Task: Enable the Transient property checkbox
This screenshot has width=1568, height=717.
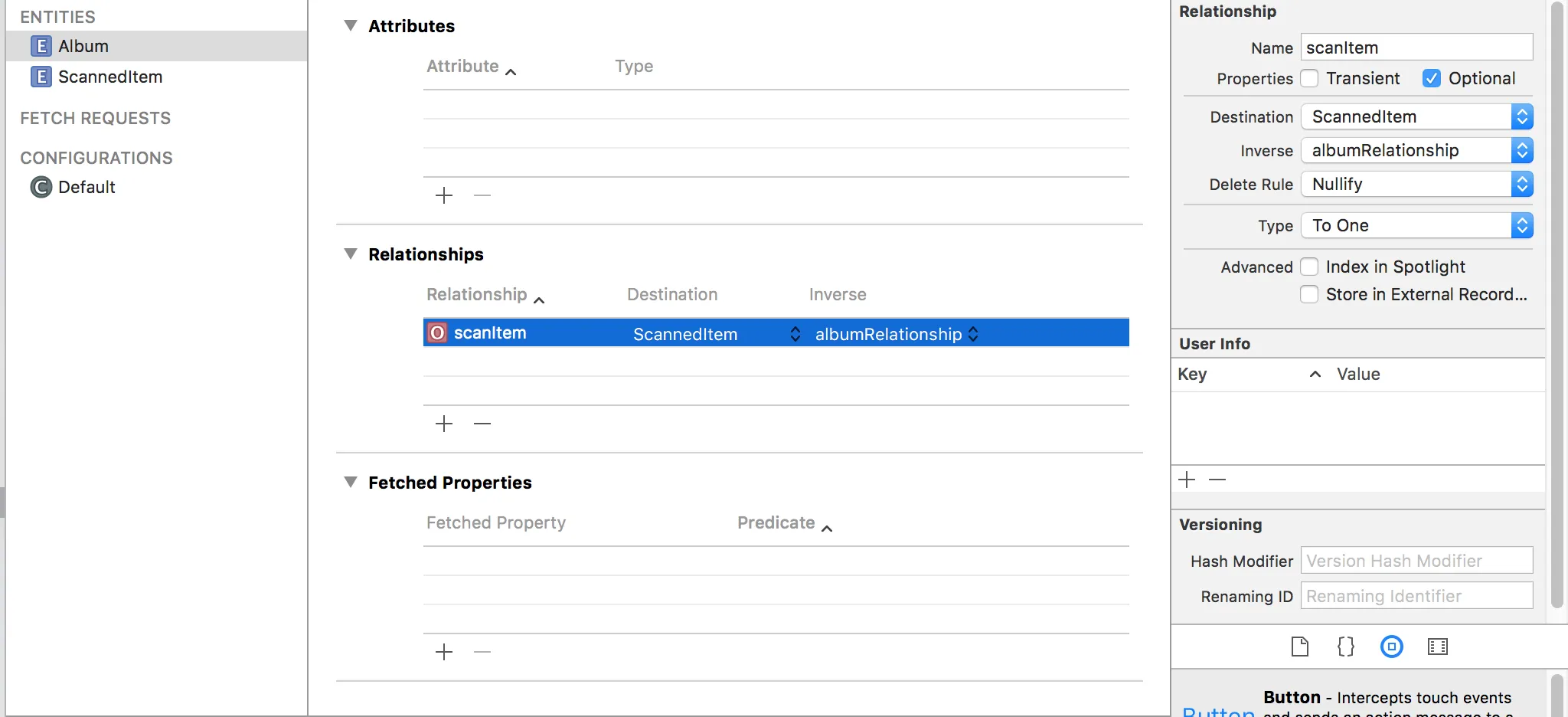Action: coord(1310,78)
